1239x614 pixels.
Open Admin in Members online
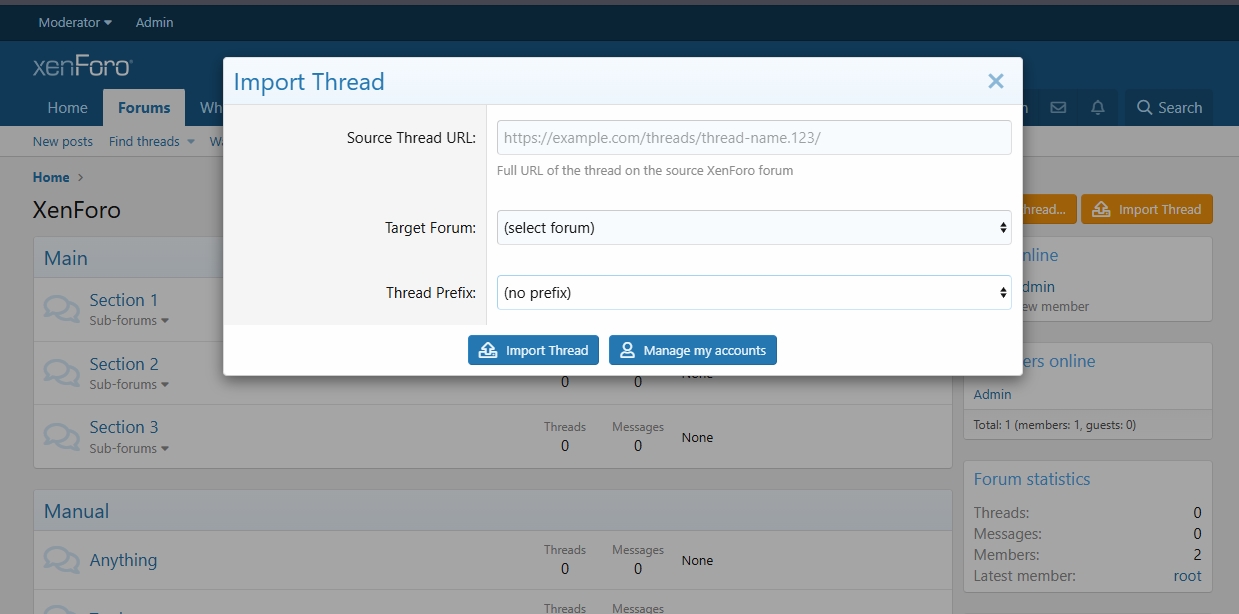pos(992,394)
